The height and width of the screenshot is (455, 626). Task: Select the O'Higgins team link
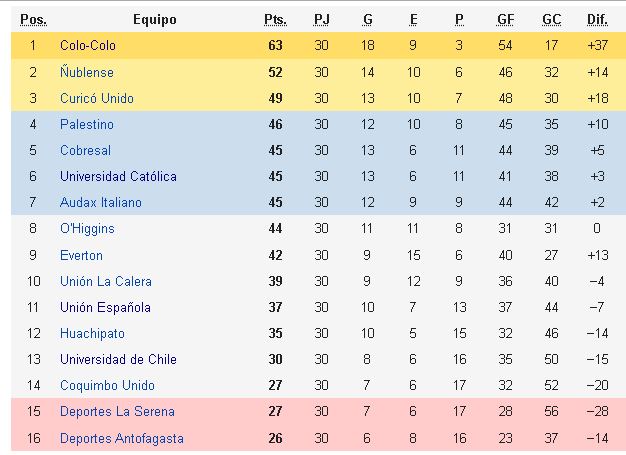point(87,228)
